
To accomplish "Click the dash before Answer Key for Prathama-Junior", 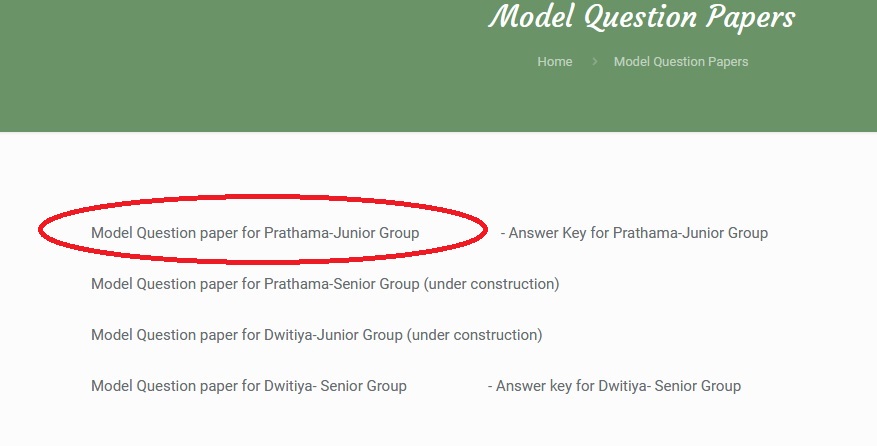I will 503,233.
